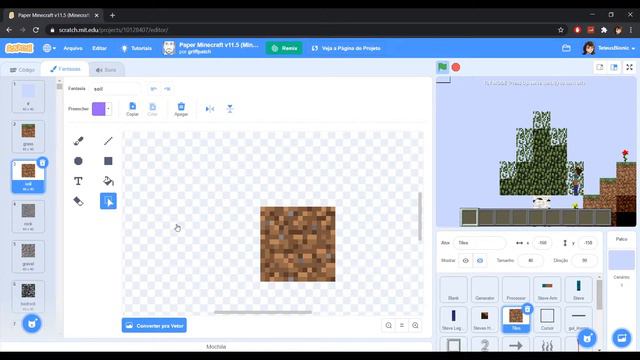This screenshot has width=640, height=360.
Task: Click the sprite name field 'Tiles'
Action: coord(480,243)
